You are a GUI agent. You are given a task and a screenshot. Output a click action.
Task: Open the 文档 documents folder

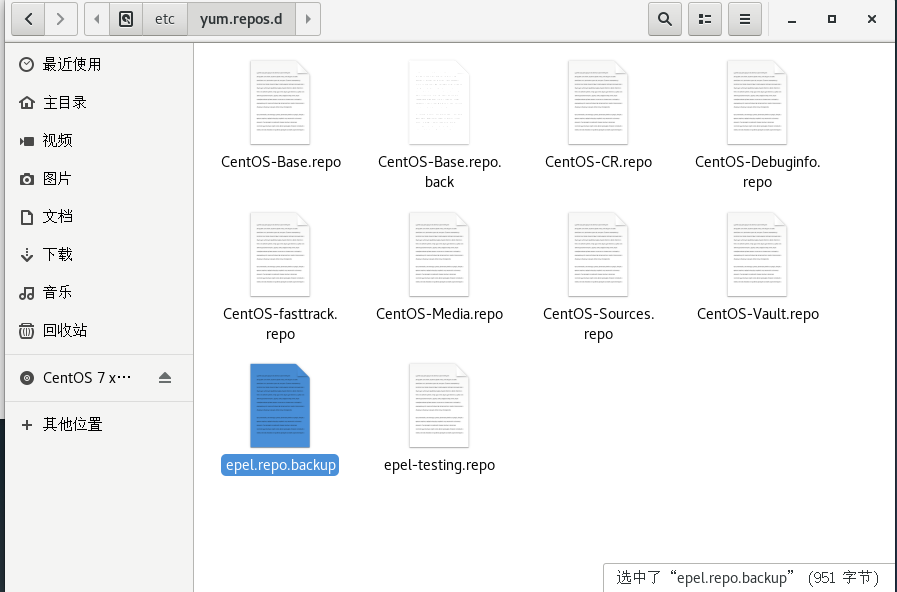(x=99, y=216)
